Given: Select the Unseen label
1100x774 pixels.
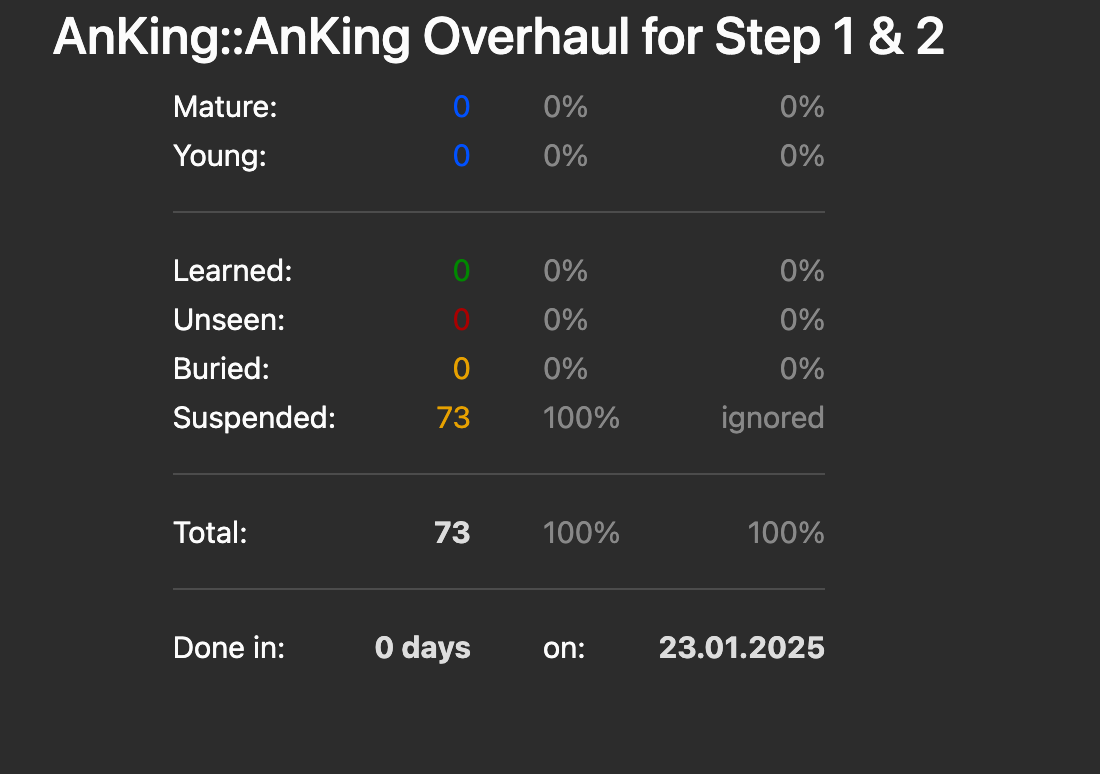Looking at the screenshot, I should (x=229, y=320).
